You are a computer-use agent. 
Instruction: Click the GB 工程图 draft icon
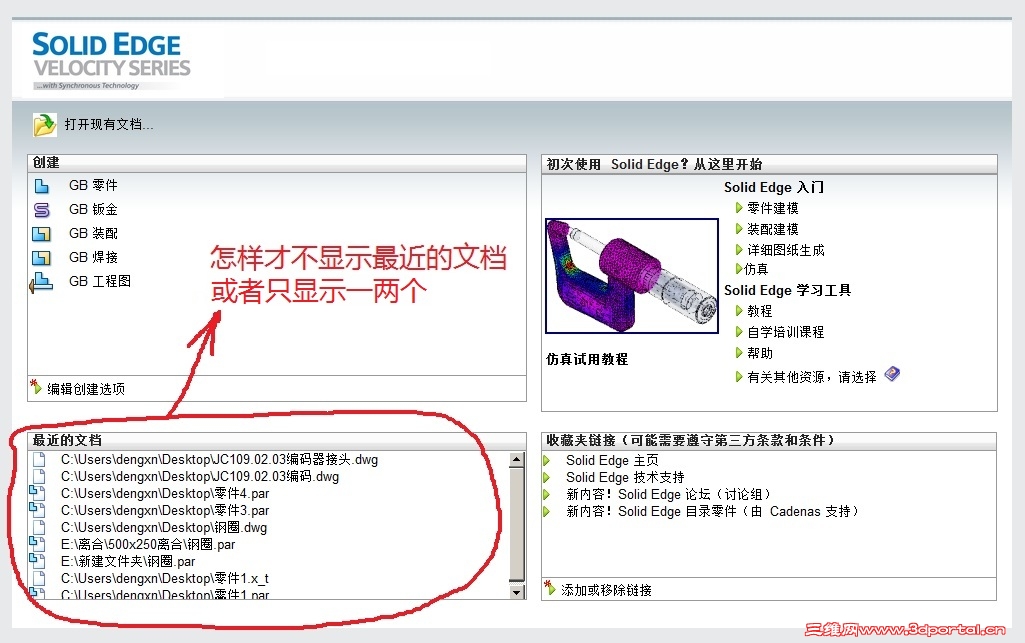click(x=41, y=282)
